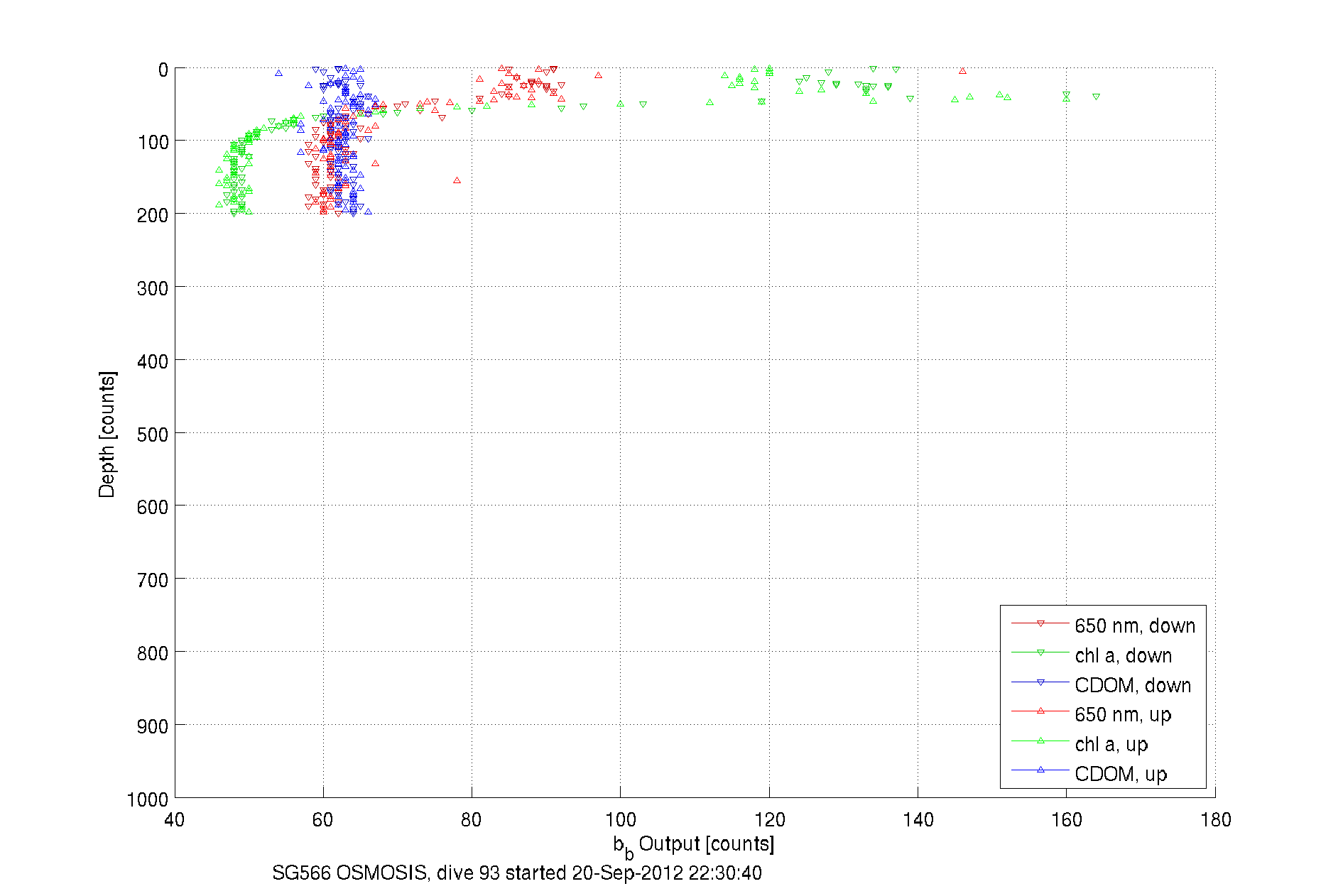Click the y-axis tick label 900

click(153, 726)
